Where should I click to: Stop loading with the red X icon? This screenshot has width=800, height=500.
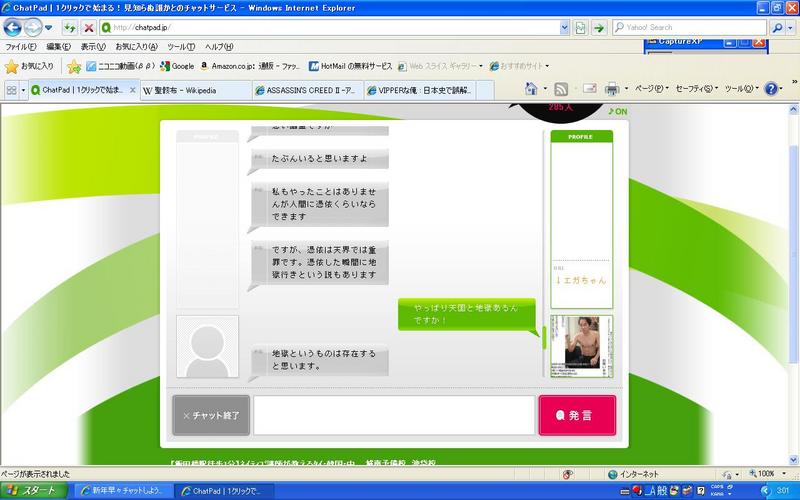coord(88,28)
